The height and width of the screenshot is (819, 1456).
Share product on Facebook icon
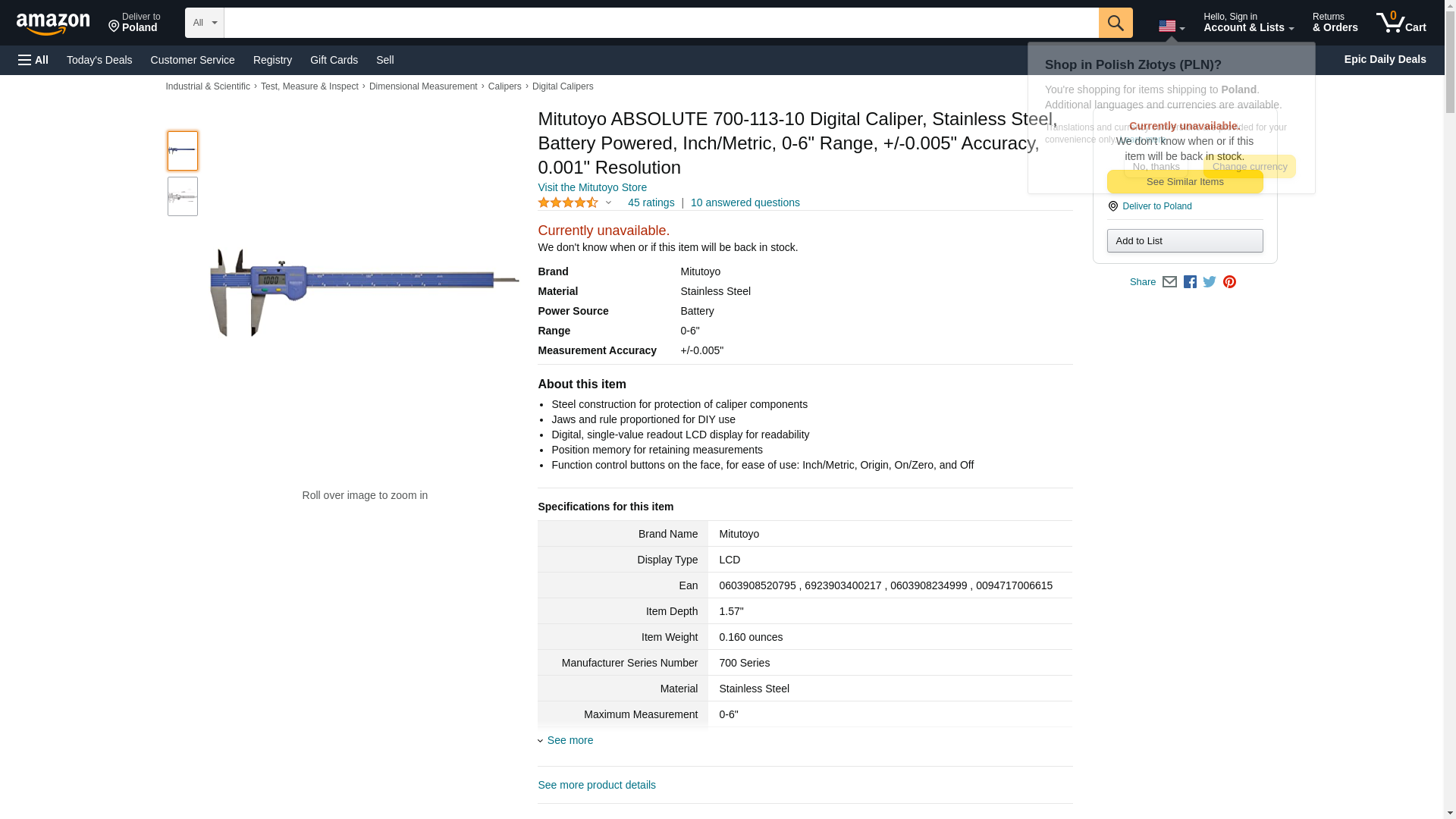(x=1190, y=282)
